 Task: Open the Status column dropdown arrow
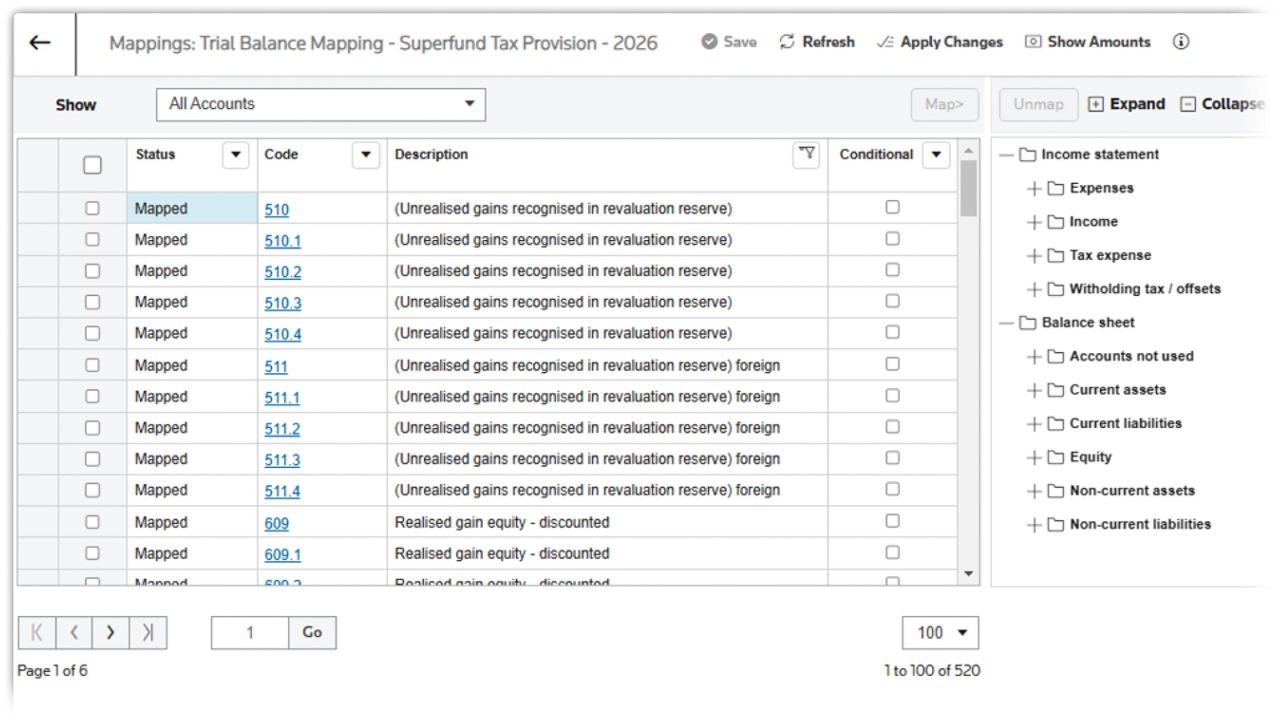tap(235, 155)
